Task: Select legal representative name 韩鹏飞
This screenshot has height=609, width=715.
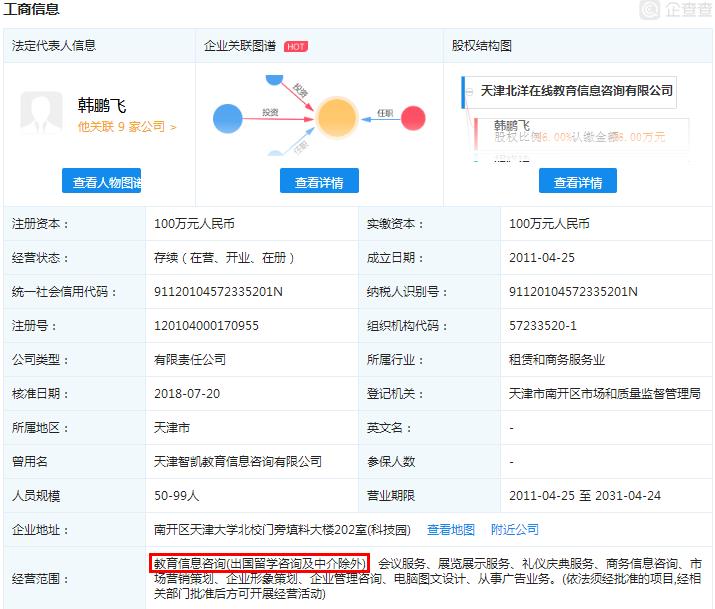Action: (102, 105)
